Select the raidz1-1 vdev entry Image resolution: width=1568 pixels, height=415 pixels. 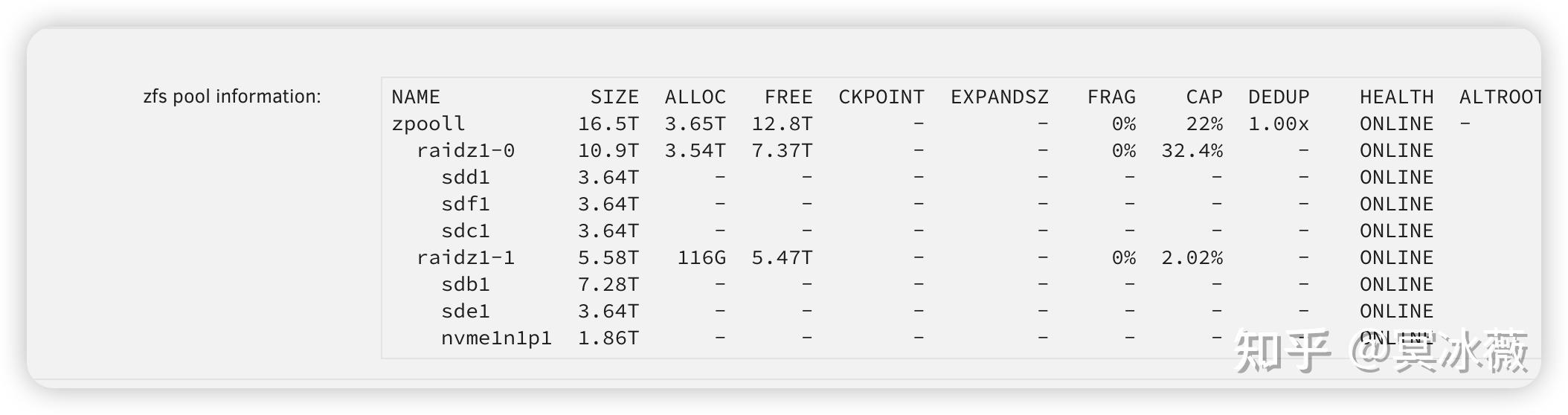click(x=466, y=258)
